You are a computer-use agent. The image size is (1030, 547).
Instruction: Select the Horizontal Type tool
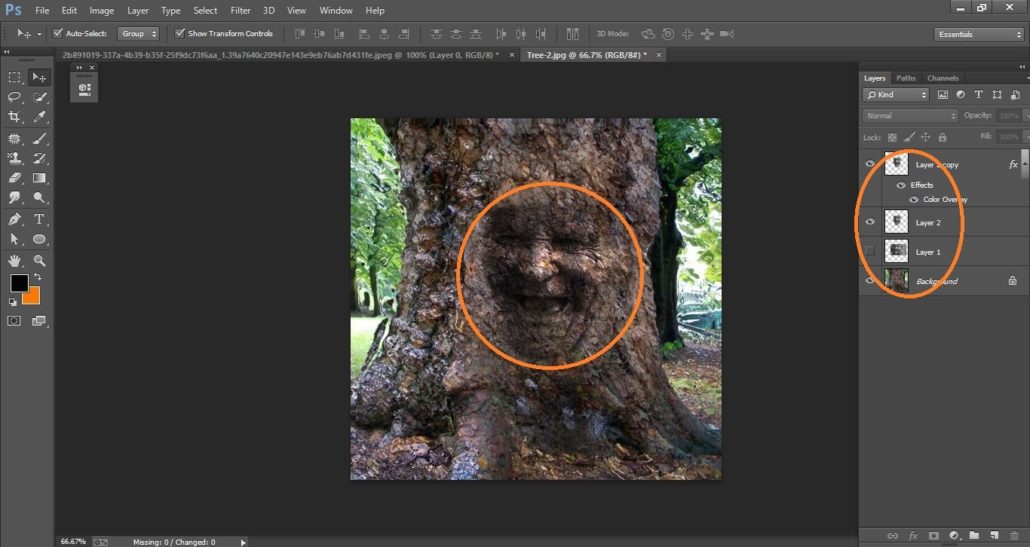(x=39, y=219)
